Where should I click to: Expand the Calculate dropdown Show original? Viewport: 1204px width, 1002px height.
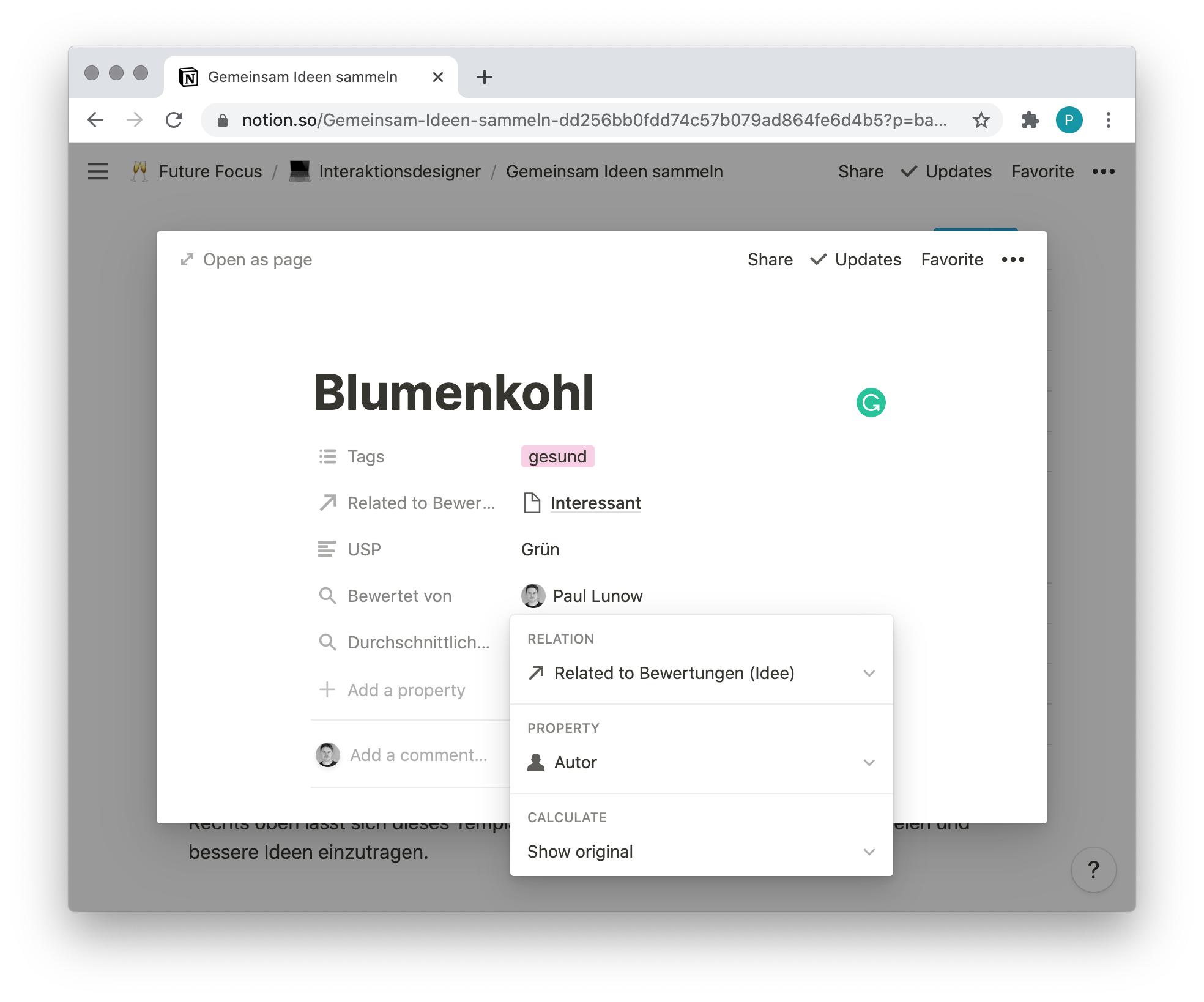[702, 852]
